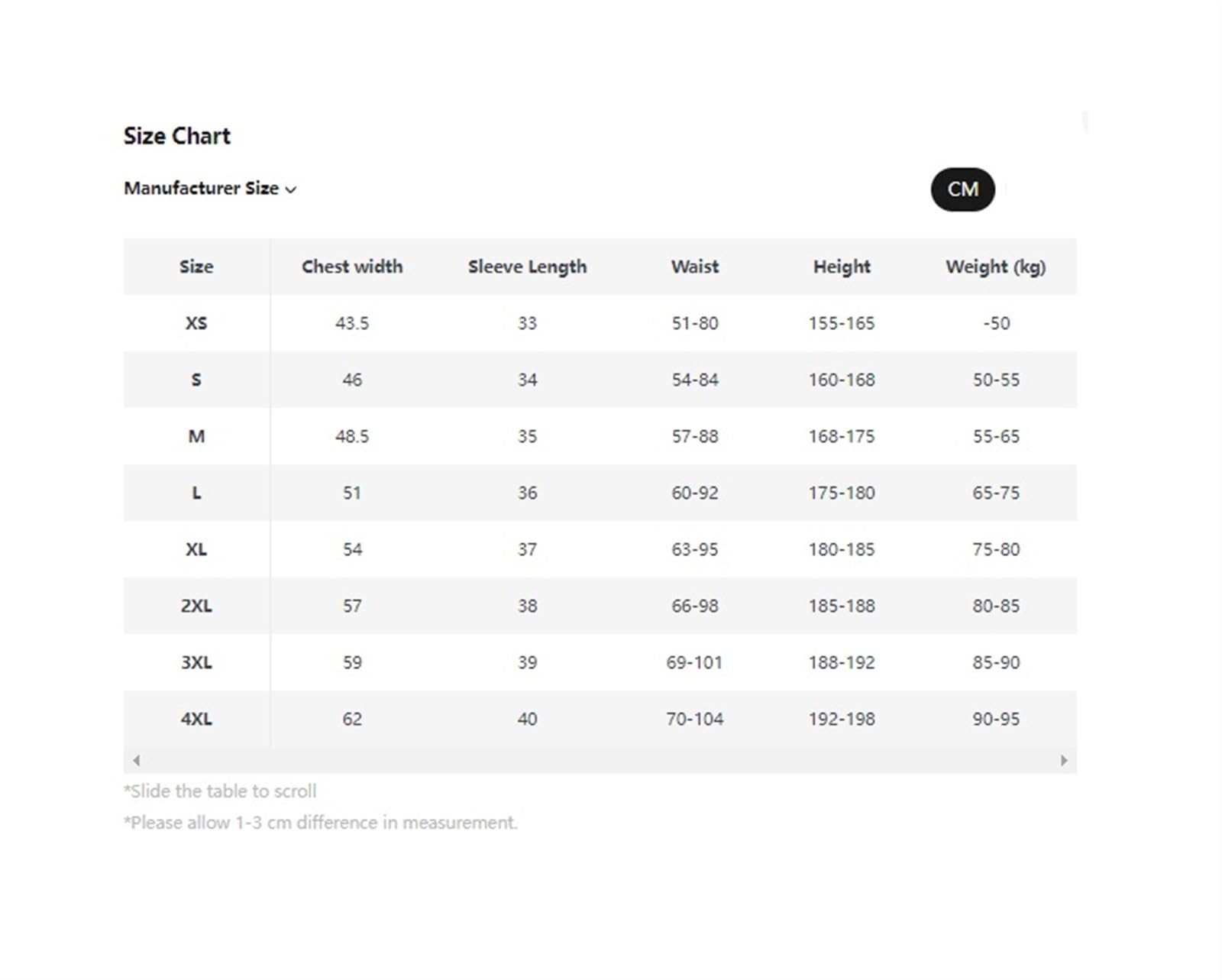Select the 2XL size row label
1222x980 pixels.
[196, 606]
